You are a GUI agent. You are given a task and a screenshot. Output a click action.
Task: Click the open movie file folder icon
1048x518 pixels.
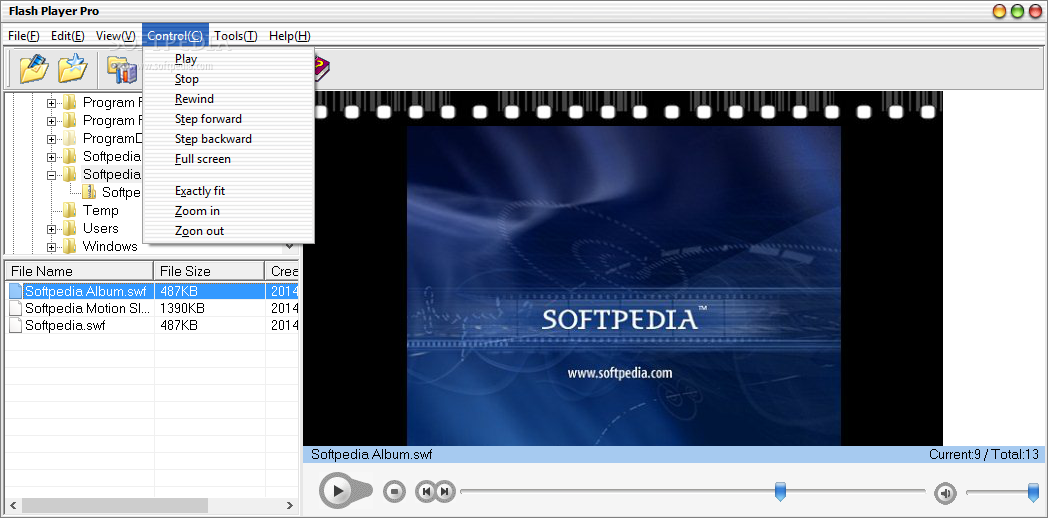click(x=34, y=69)
